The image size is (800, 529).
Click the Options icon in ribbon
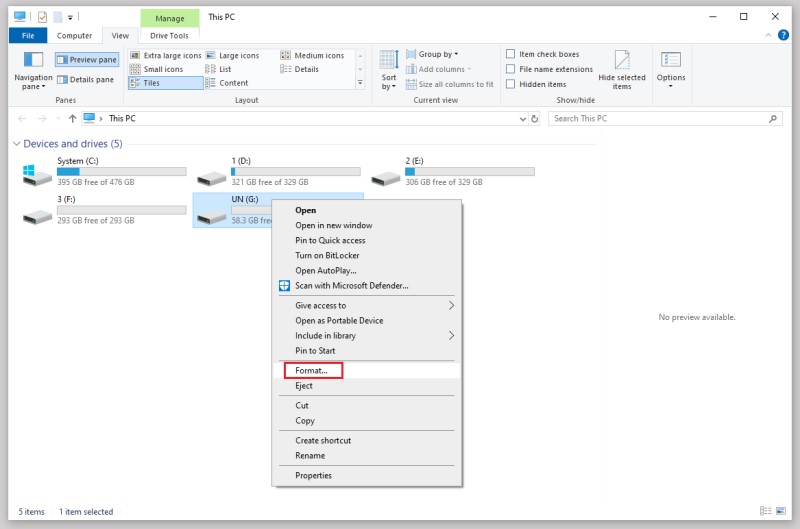click(x=671, y=61)
